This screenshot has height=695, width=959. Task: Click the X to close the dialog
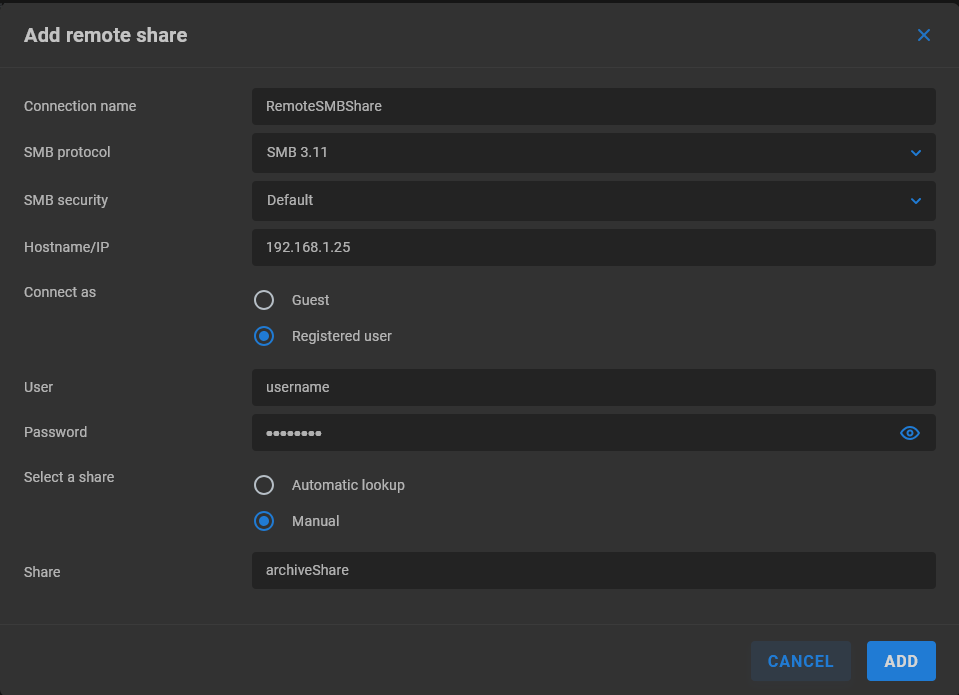pyautogui.click(x=923, y=35)
